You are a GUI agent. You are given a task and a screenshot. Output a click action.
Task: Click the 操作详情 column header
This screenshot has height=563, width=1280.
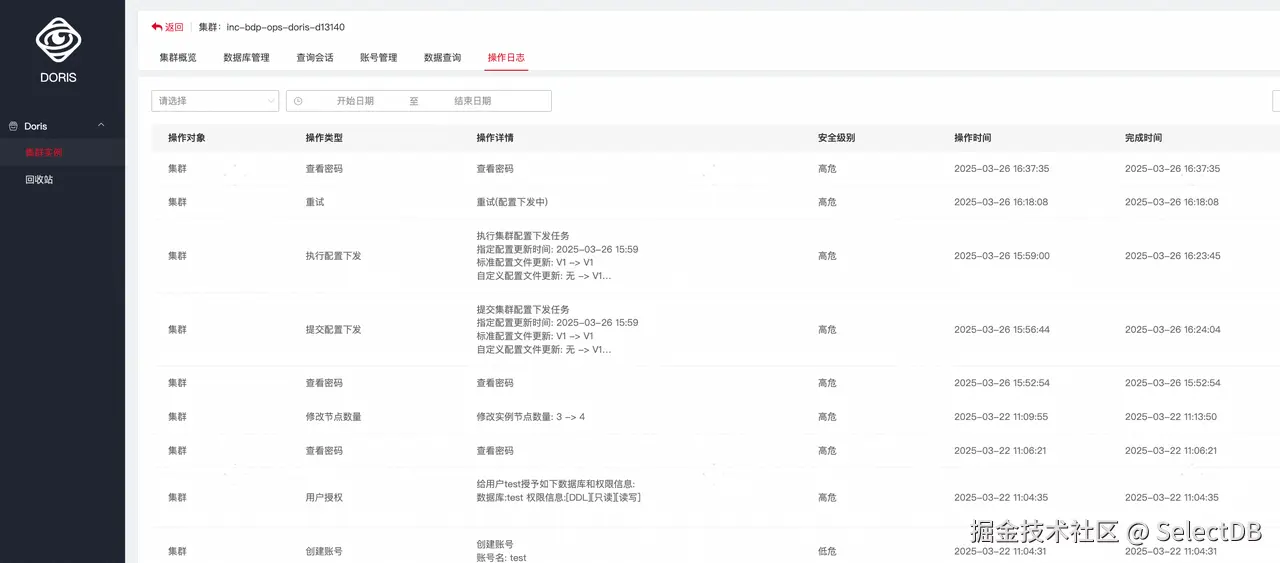(x=495, y=138)
